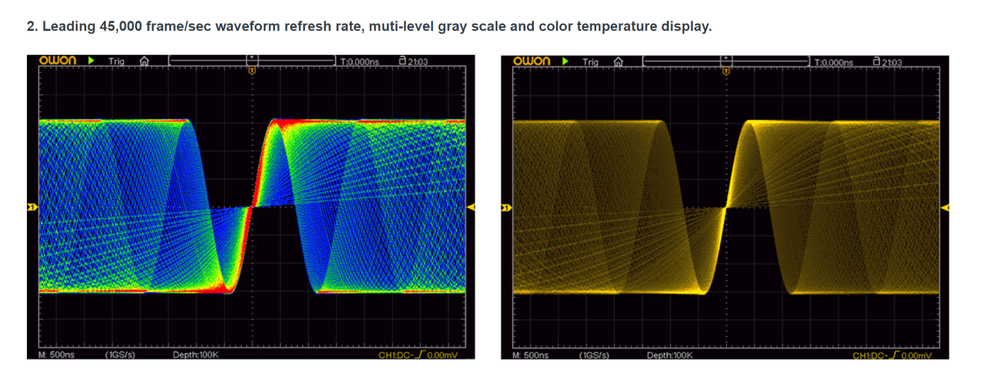
Task: Click 'CH1:DC- 0.00mV' in yellow gray-scale image
Action: tap(892, 355)
